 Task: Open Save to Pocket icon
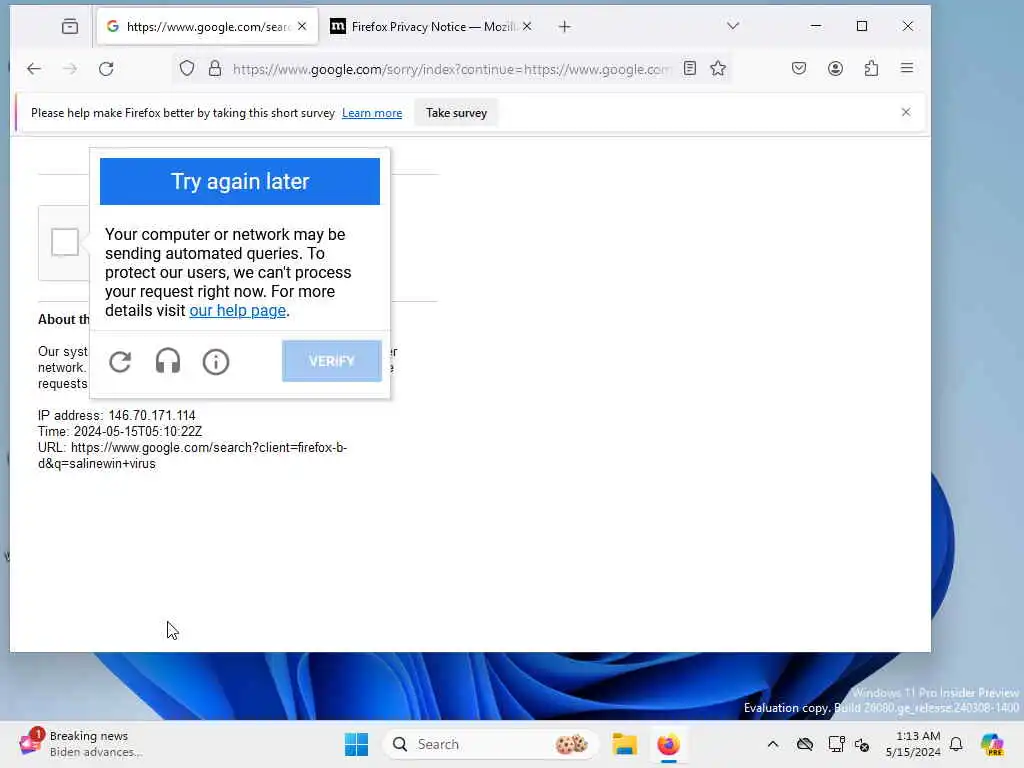click(x=799, y=68)
